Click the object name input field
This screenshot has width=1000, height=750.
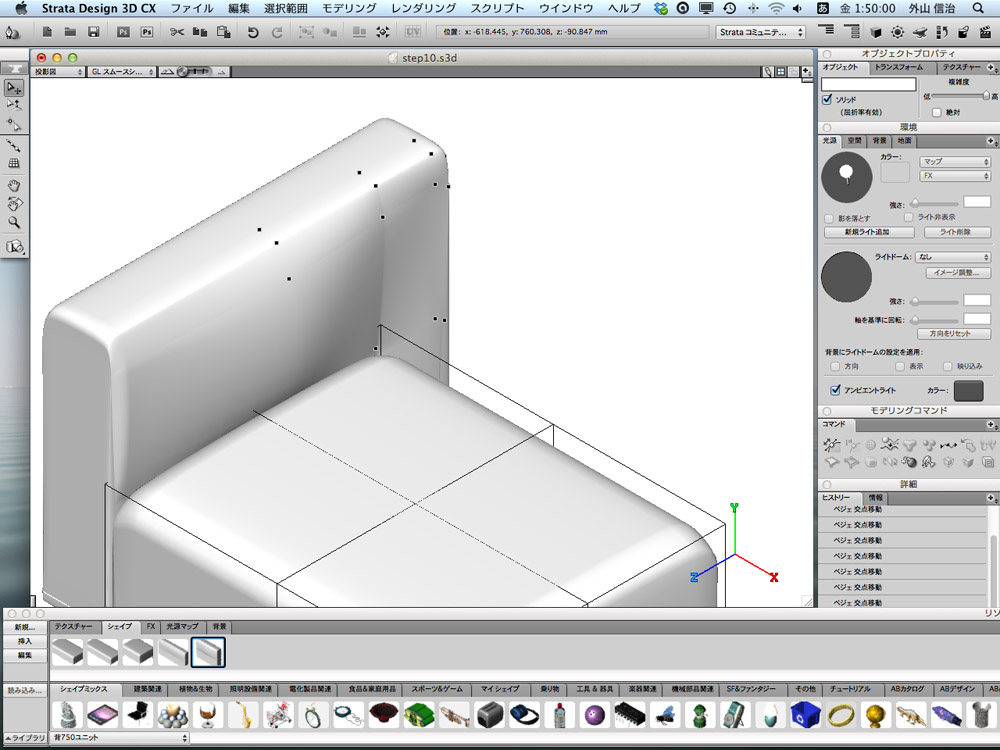(x=868, y=84)
